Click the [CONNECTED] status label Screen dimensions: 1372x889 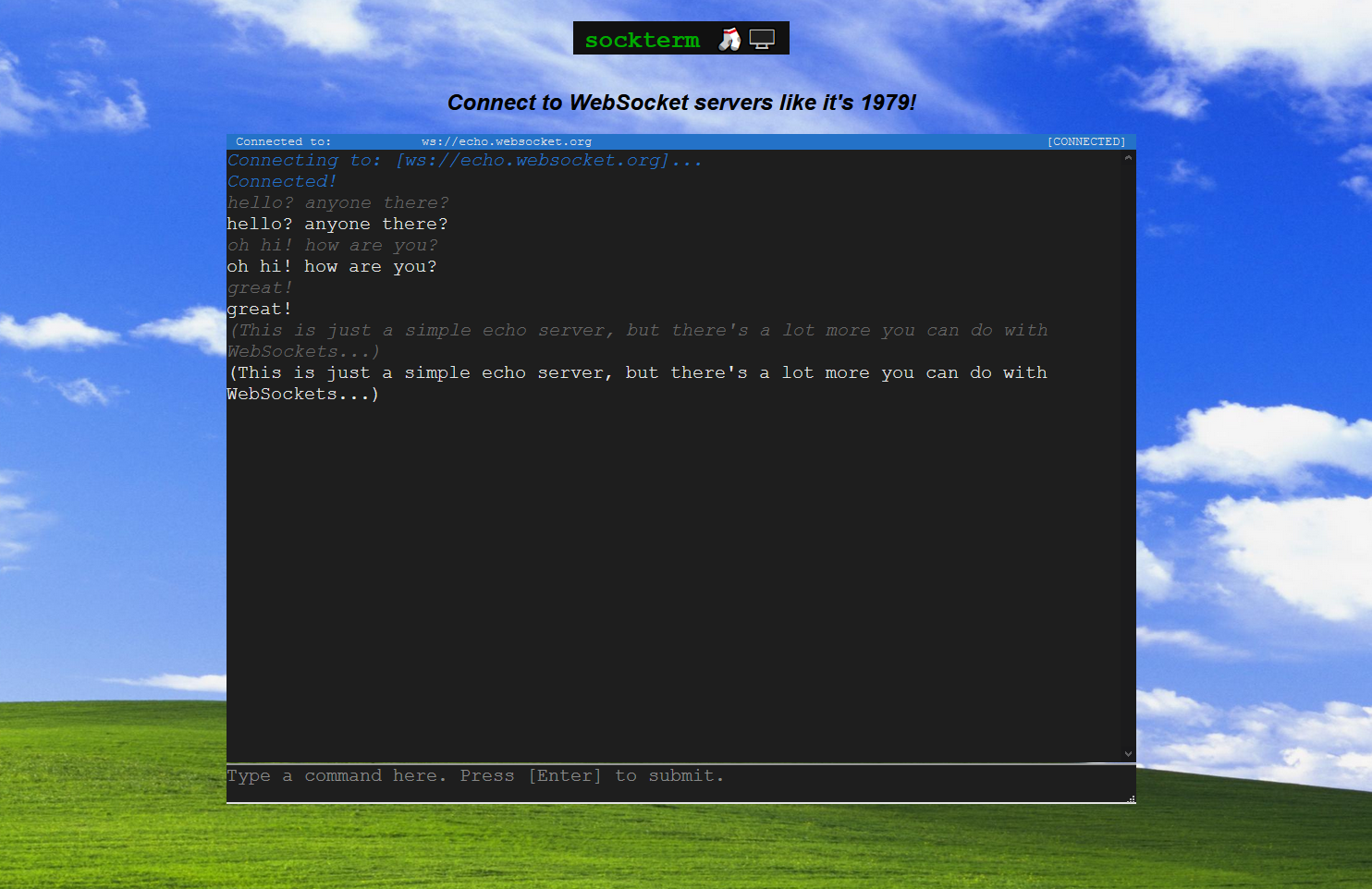coord(1086,141)
